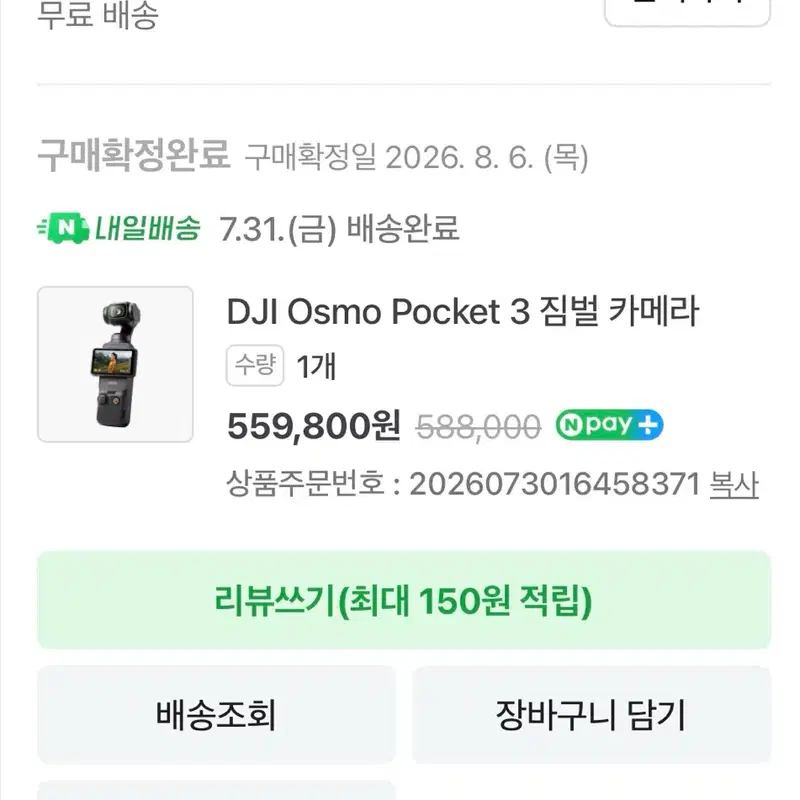
Task: Tap the 559,800원 price
Action: pos(314,426)
